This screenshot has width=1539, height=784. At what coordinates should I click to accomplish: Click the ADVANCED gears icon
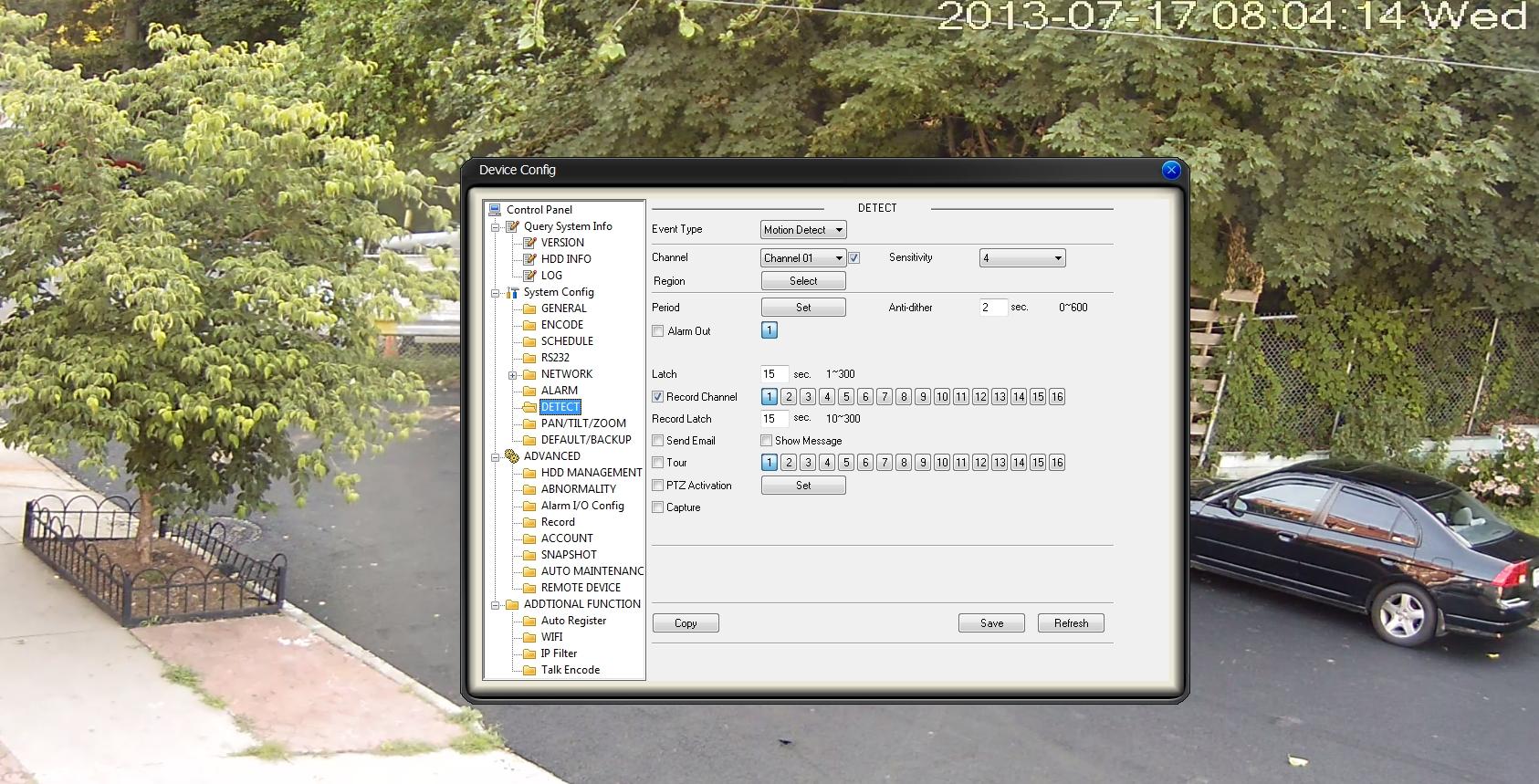(x=512, y=456)
